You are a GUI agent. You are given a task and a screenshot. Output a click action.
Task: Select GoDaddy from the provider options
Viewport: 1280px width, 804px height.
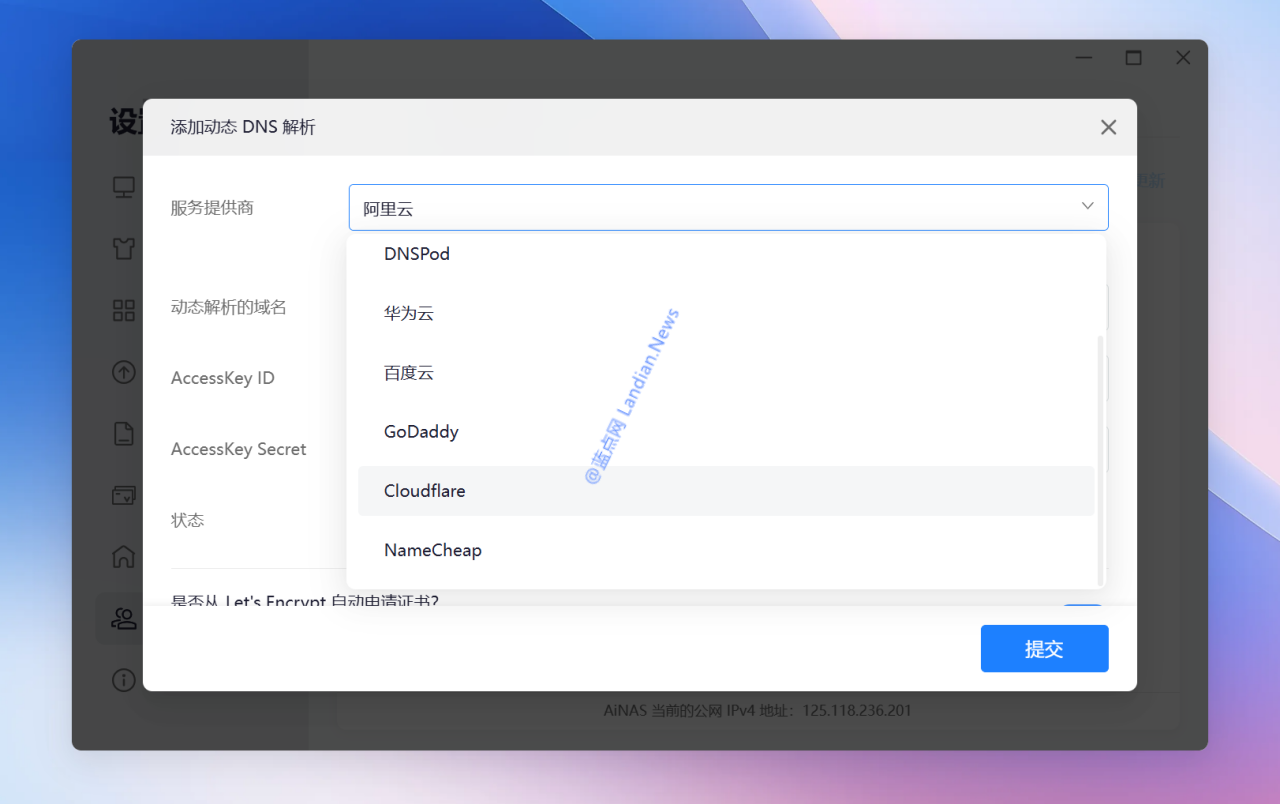coord(726,432)
